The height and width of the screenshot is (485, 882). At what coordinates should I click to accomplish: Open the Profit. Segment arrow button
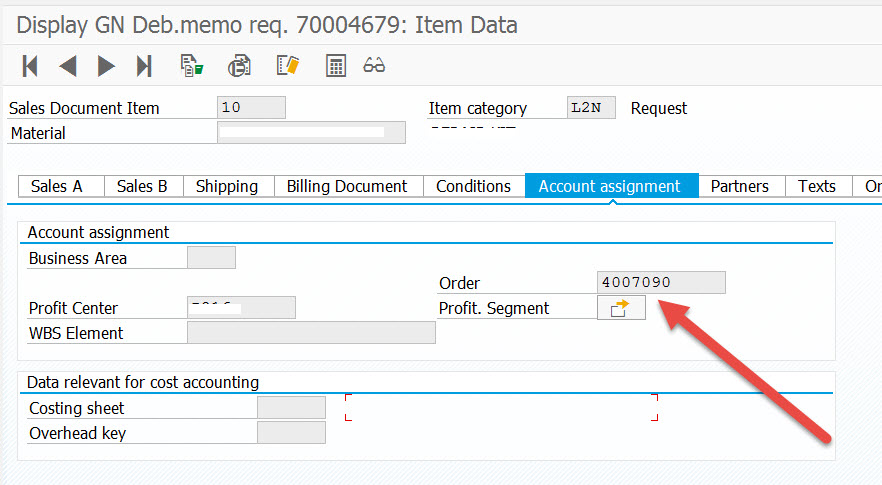(x=621, y=308)
